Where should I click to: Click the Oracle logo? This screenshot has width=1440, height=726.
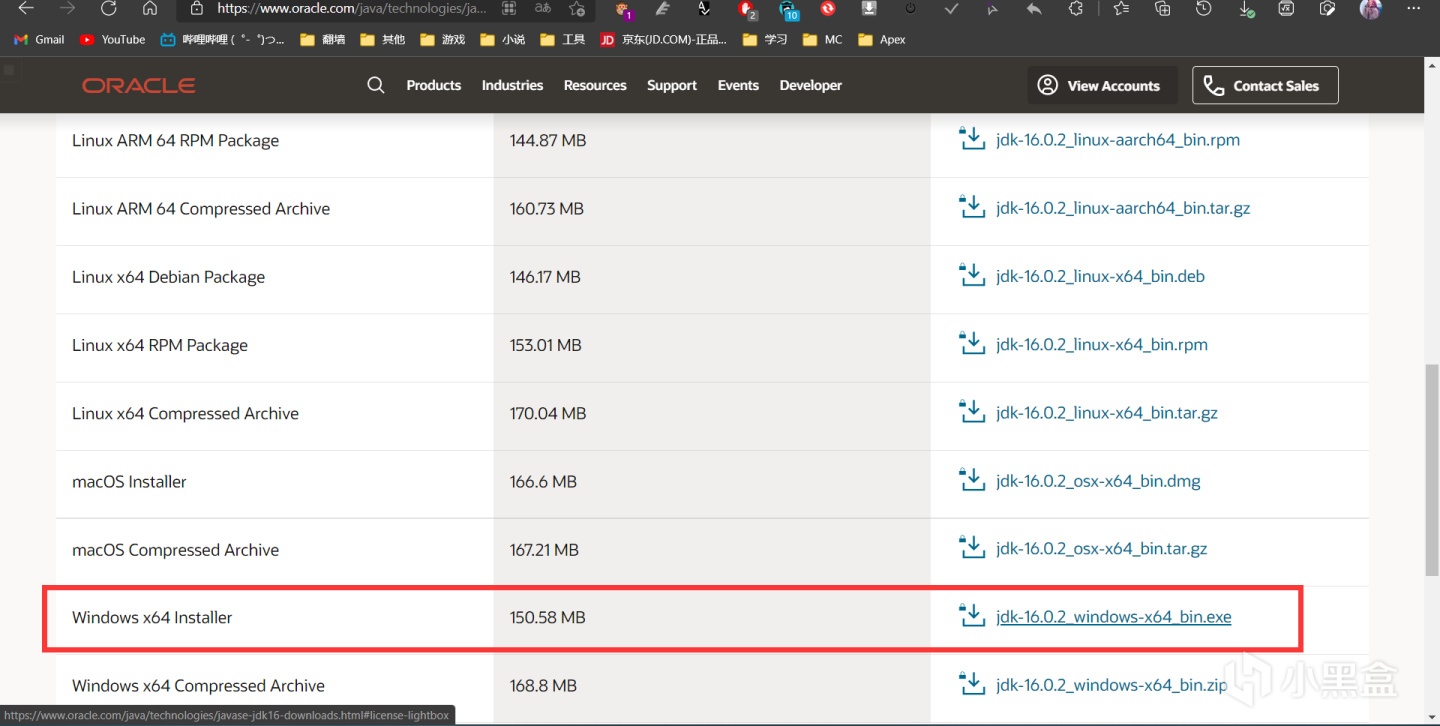139,85
